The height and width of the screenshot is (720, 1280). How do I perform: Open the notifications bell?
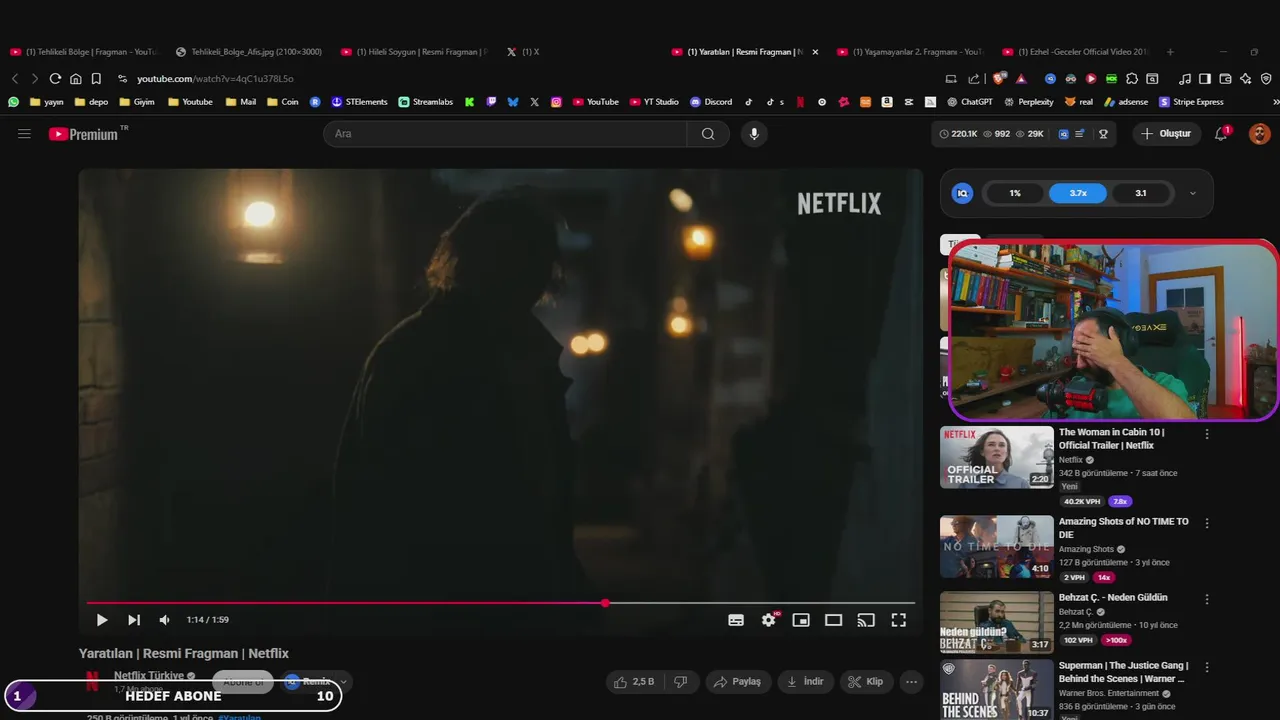(1221, 134)
